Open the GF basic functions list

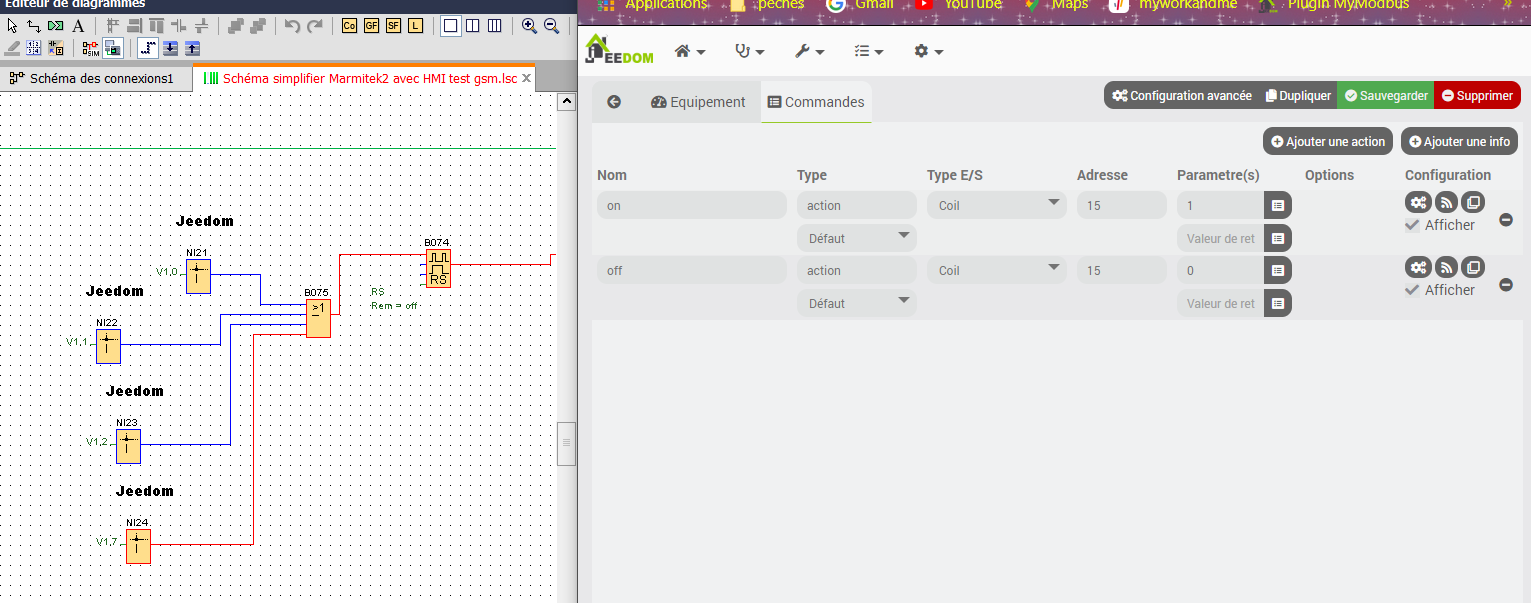371,26
